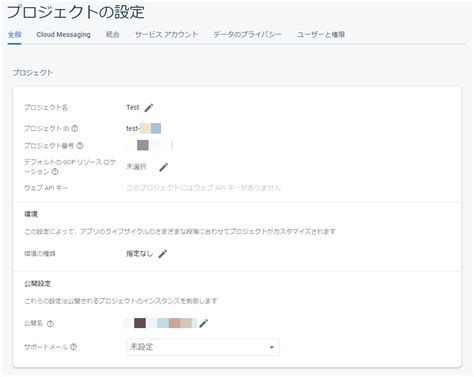Image resolution: width=474 pixels, height=377 pixels.
Task: Click the 未選択 location value
Action: tap(136, 167)
